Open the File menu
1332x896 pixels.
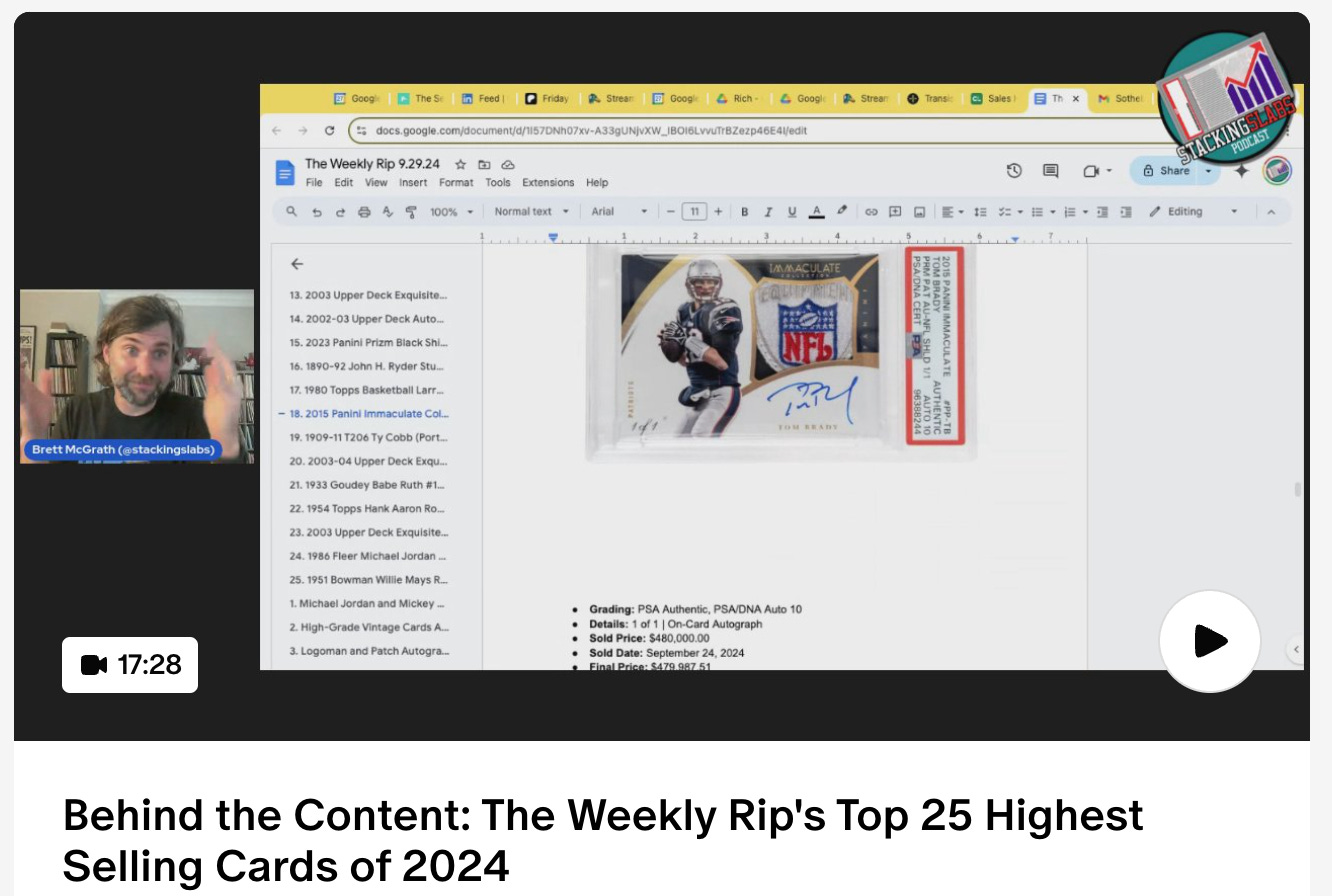tap(314, 183)
